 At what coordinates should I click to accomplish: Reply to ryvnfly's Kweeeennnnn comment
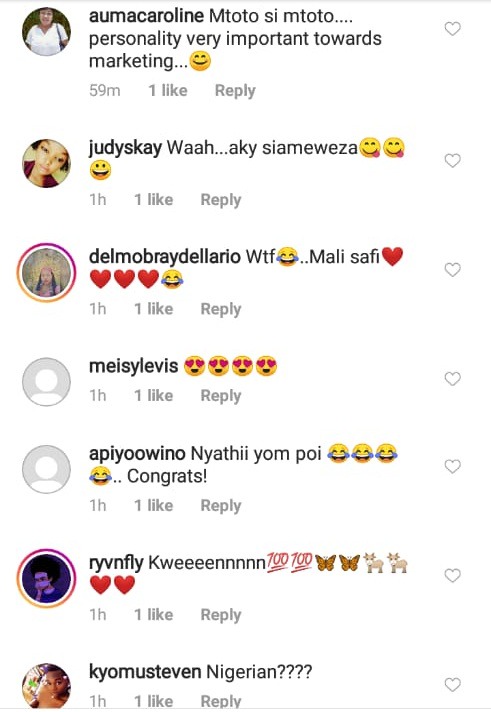click(221, 615)
